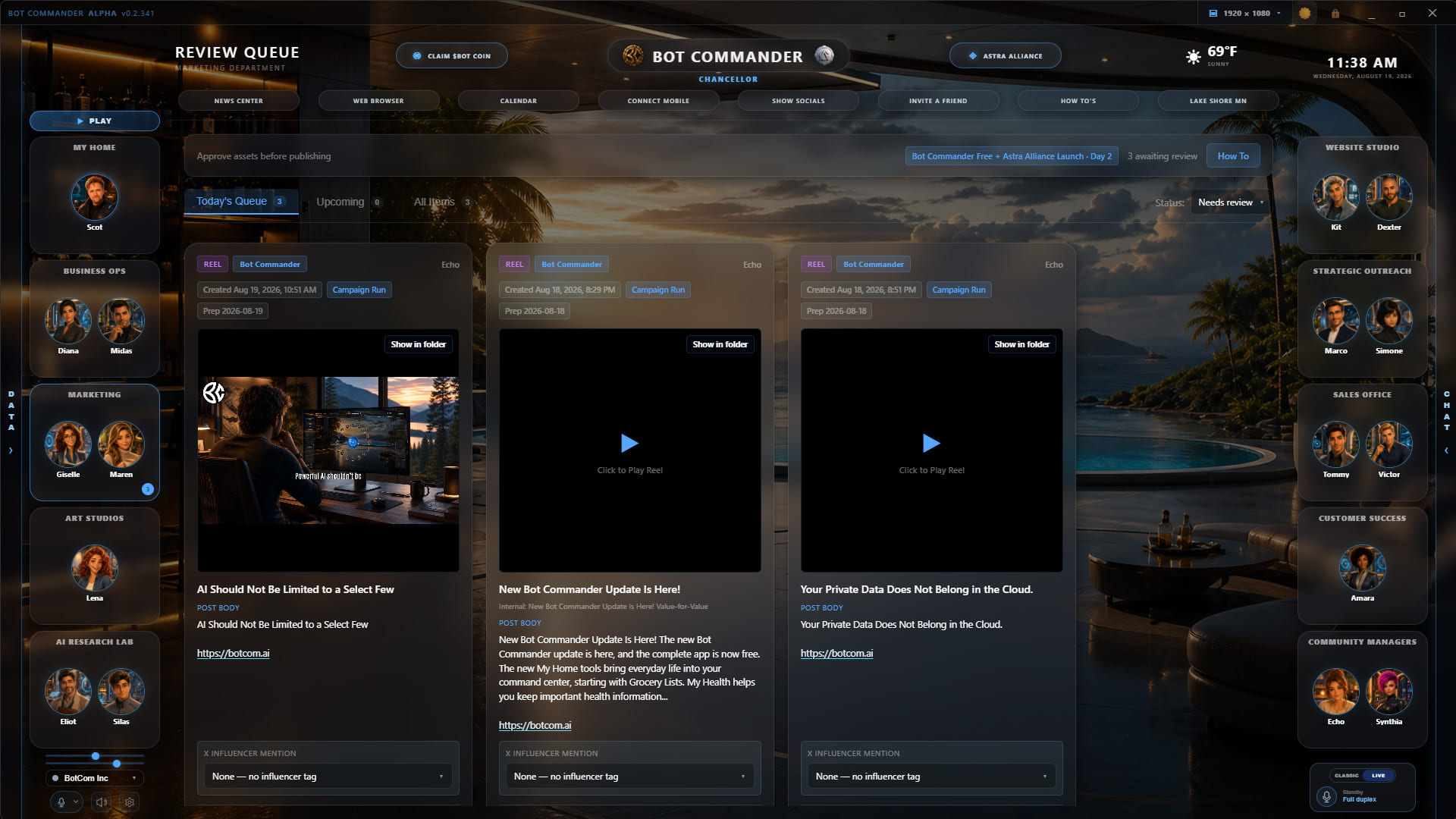Adjust the upper audio slider handle
The height and width of the screenshot is (819, 1456).
(96, 756)
